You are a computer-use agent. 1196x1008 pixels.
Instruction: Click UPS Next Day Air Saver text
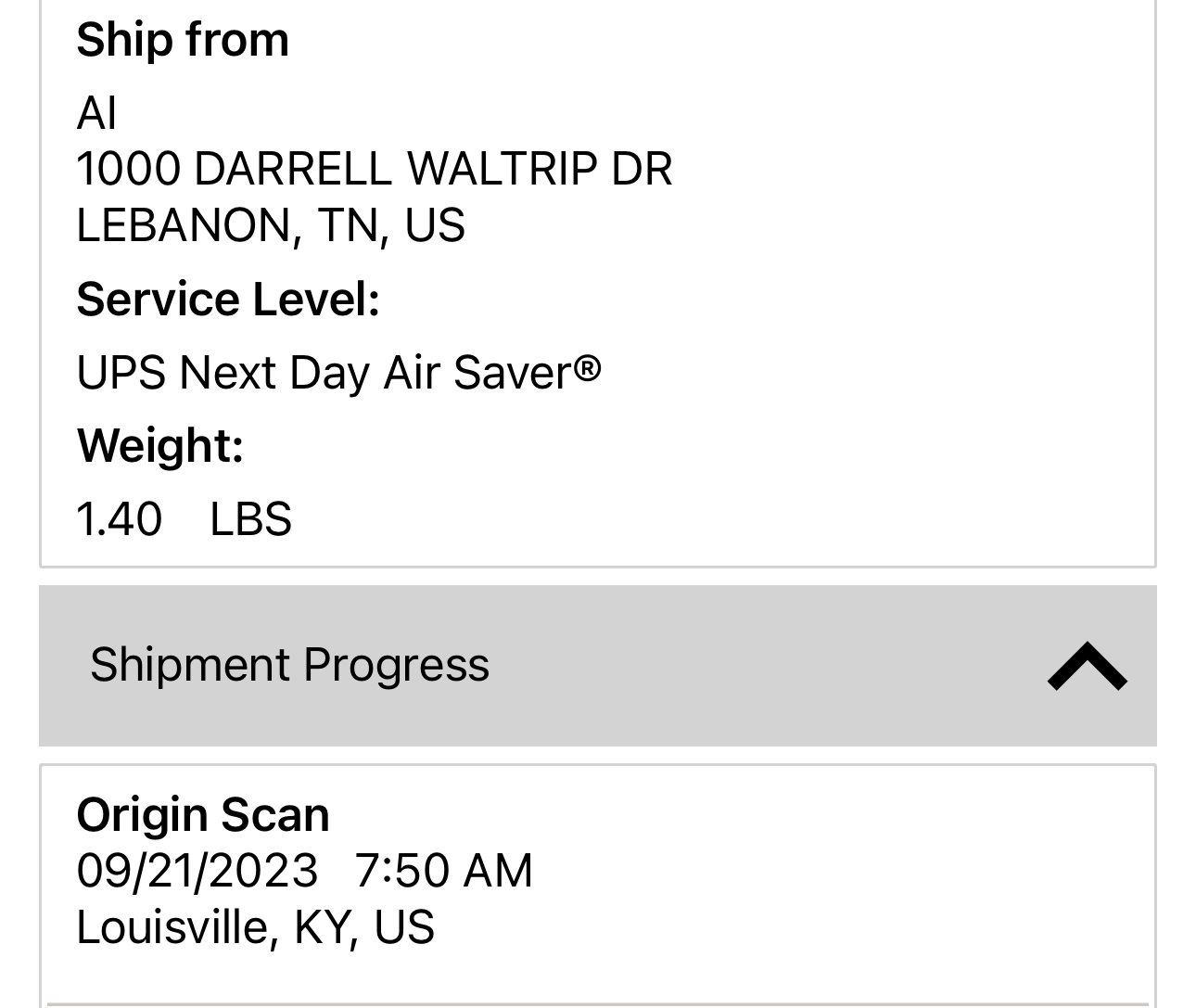[324, 373]
